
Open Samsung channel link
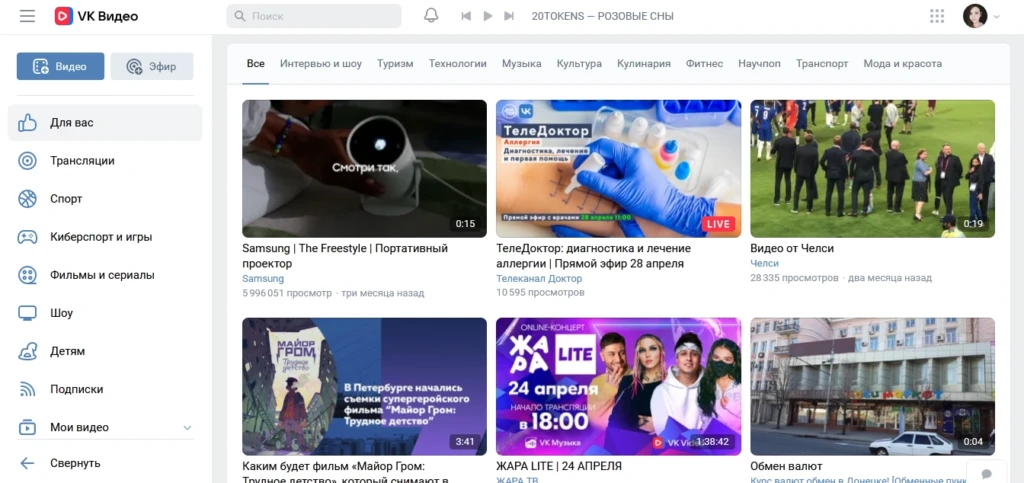(263, 279)
